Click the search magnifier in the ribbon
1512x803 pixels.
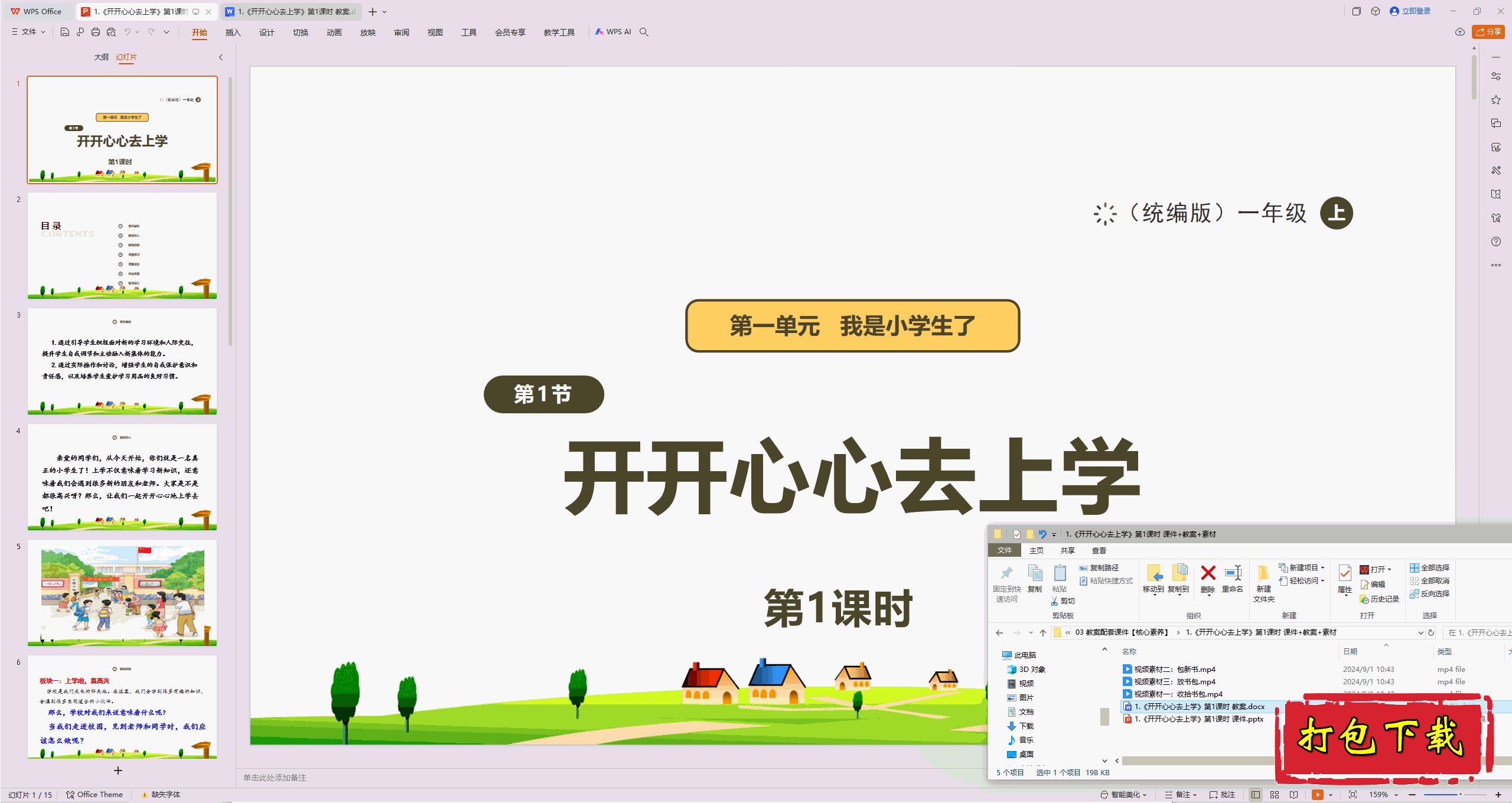(x=644, y=32)
